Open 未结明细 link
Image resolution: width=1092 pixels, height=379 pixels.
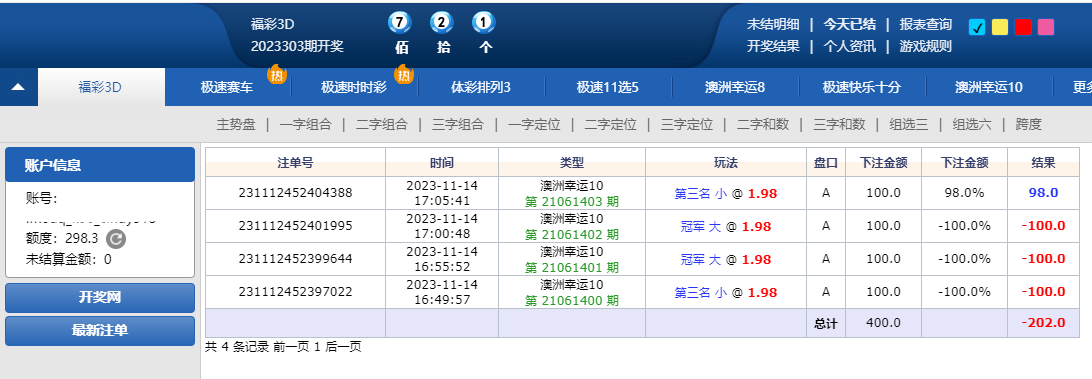click(x=773, y=24)
